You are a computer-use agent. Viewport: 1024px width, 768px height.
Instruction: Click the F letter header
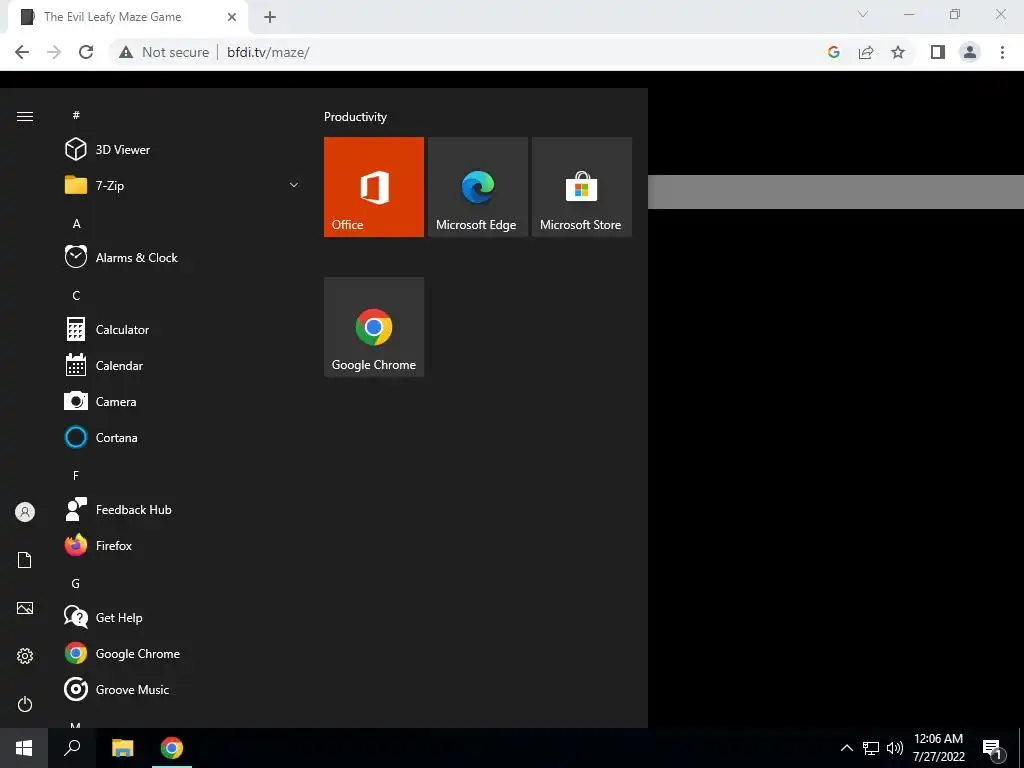(x=76, y=475)
